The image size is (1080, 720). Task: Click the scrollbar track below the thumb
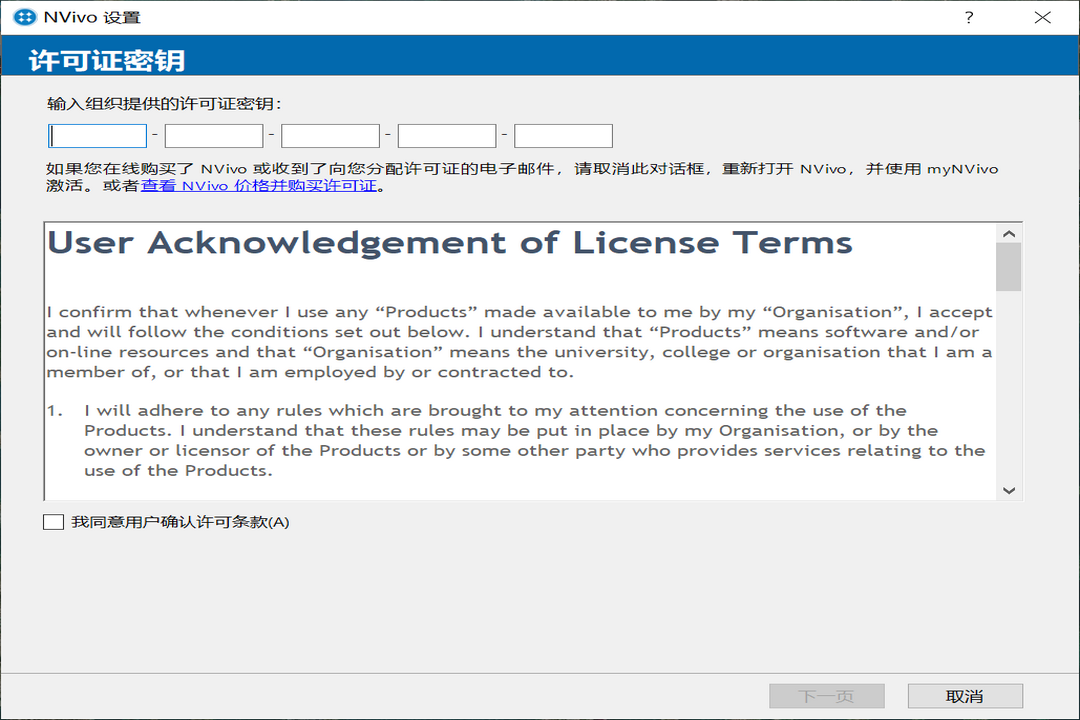coord(1010,400)
